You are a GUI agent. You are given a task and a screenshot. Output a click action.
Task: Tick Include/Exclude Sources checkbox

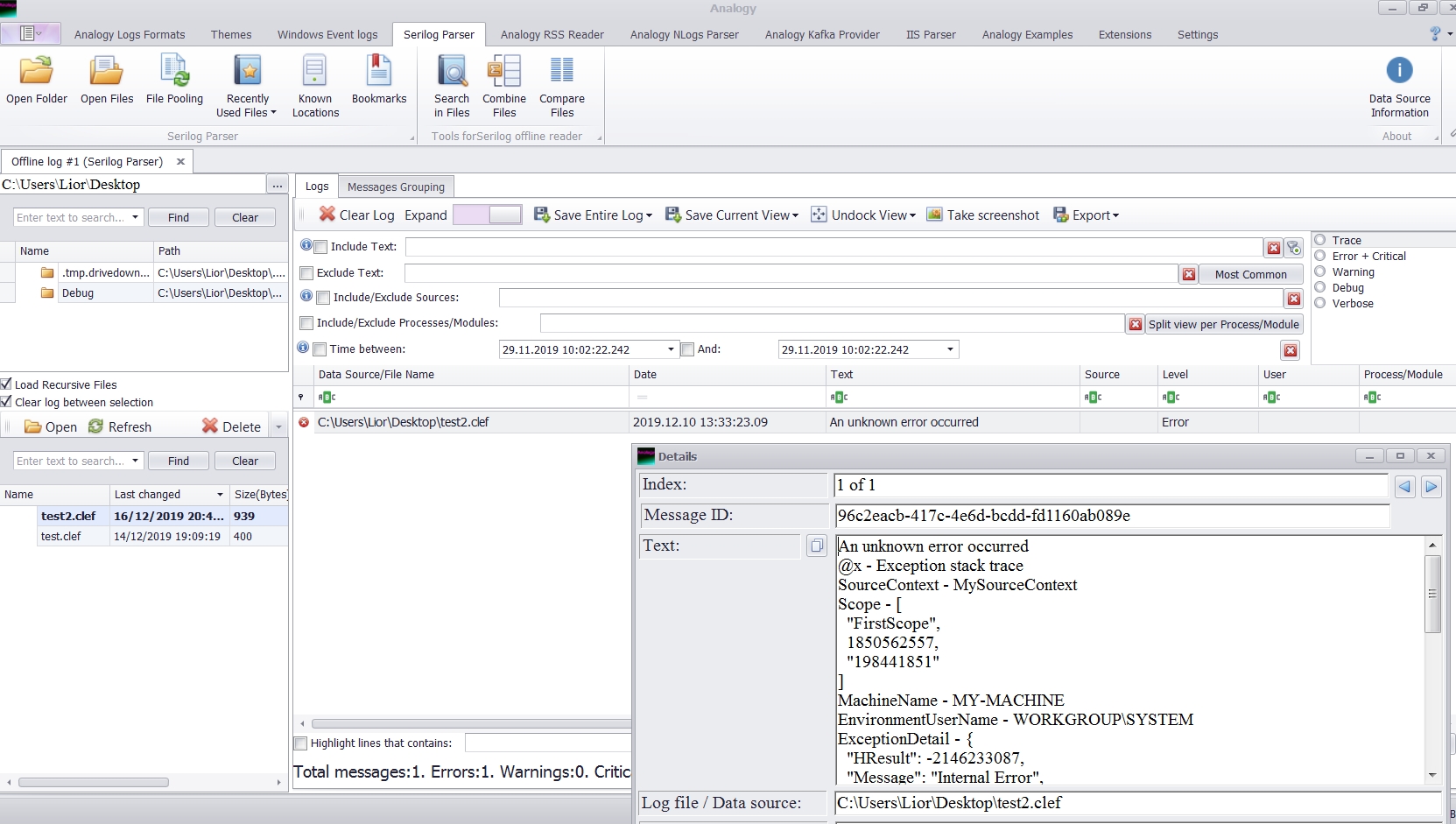[323, 298]
